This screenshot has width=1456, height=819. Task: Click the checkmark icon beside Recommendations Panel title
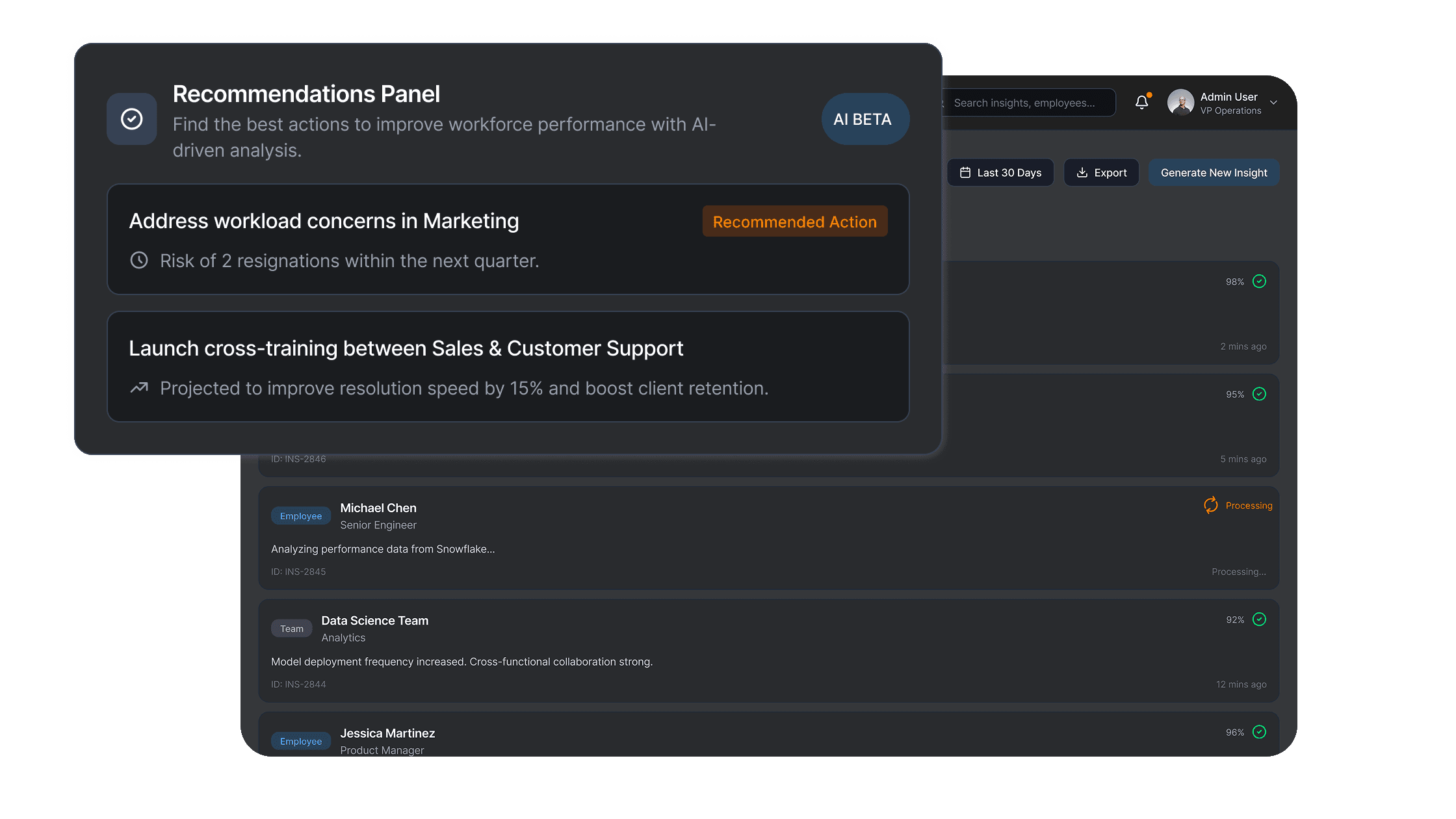click(131, 119)
